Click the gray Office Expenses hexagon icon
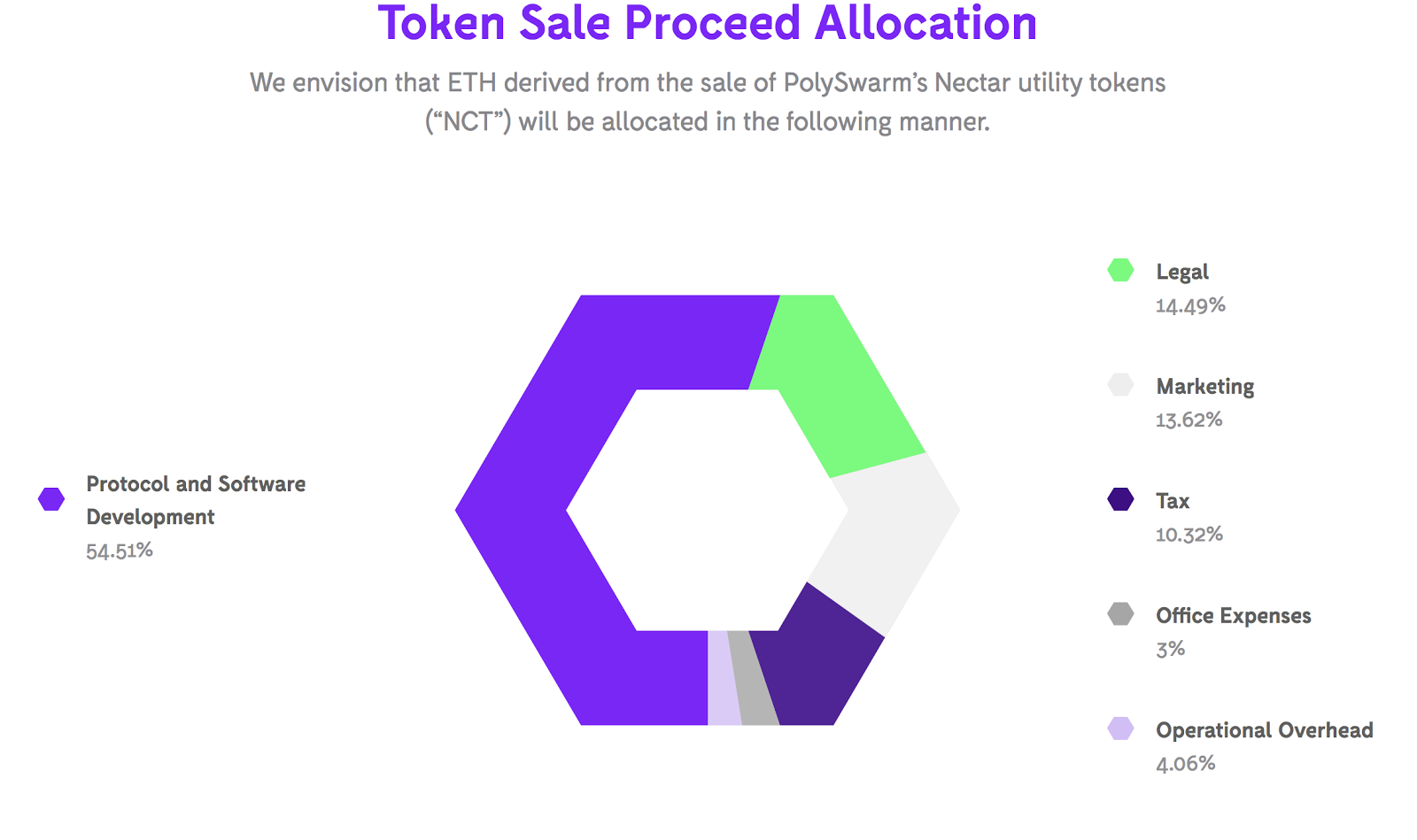 click(x=1120, y=614)
